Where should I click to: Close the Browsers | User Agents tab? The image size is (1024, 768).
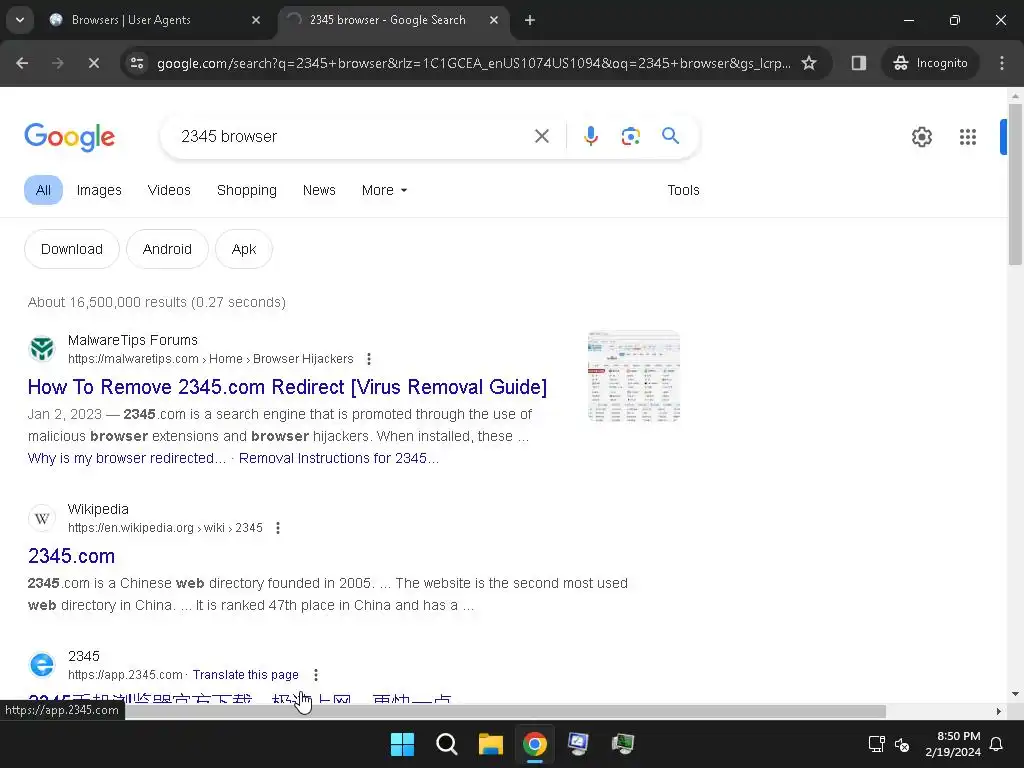click(256, 20)
